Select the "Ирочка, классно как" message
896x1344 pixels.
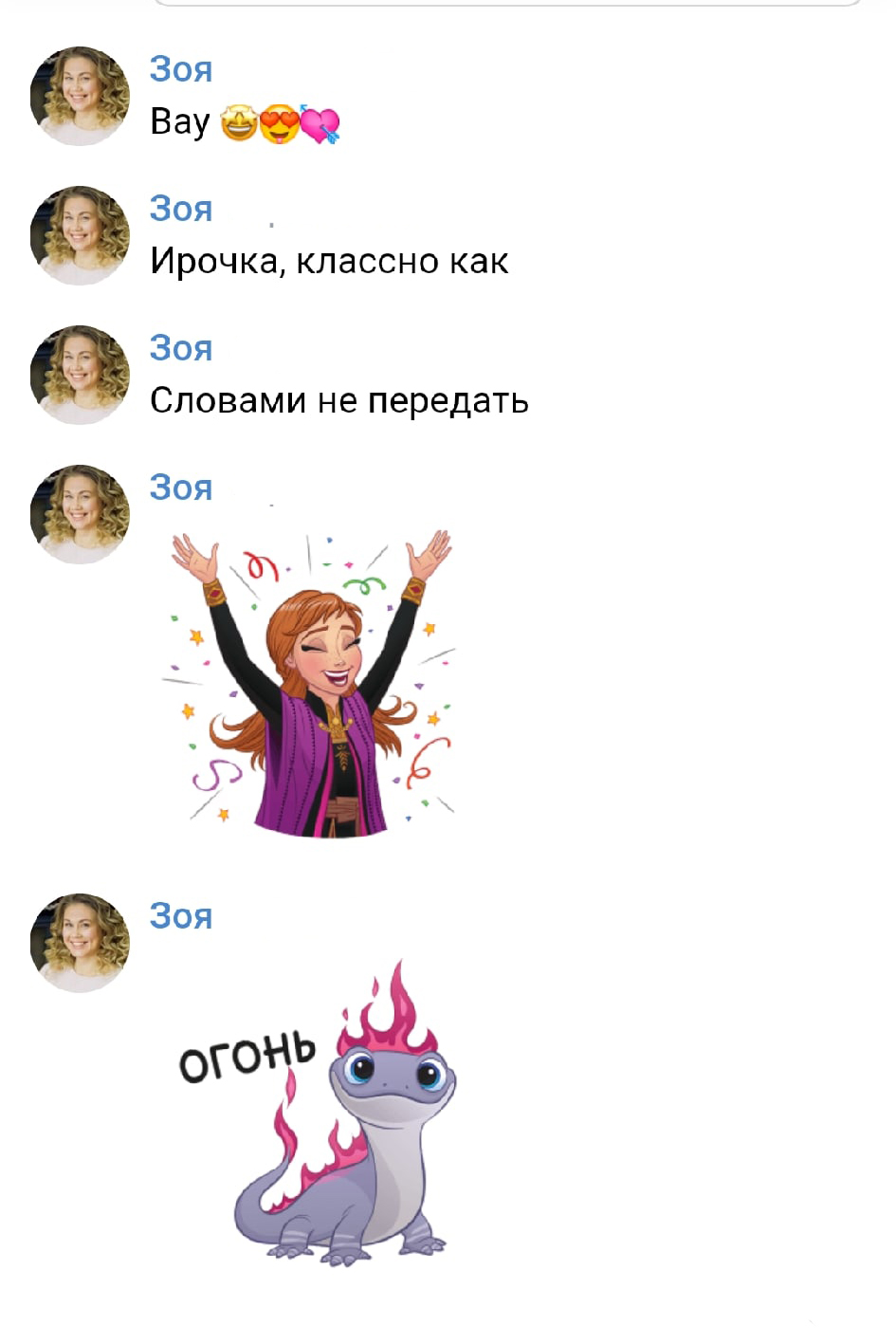(x=329, y=261)
